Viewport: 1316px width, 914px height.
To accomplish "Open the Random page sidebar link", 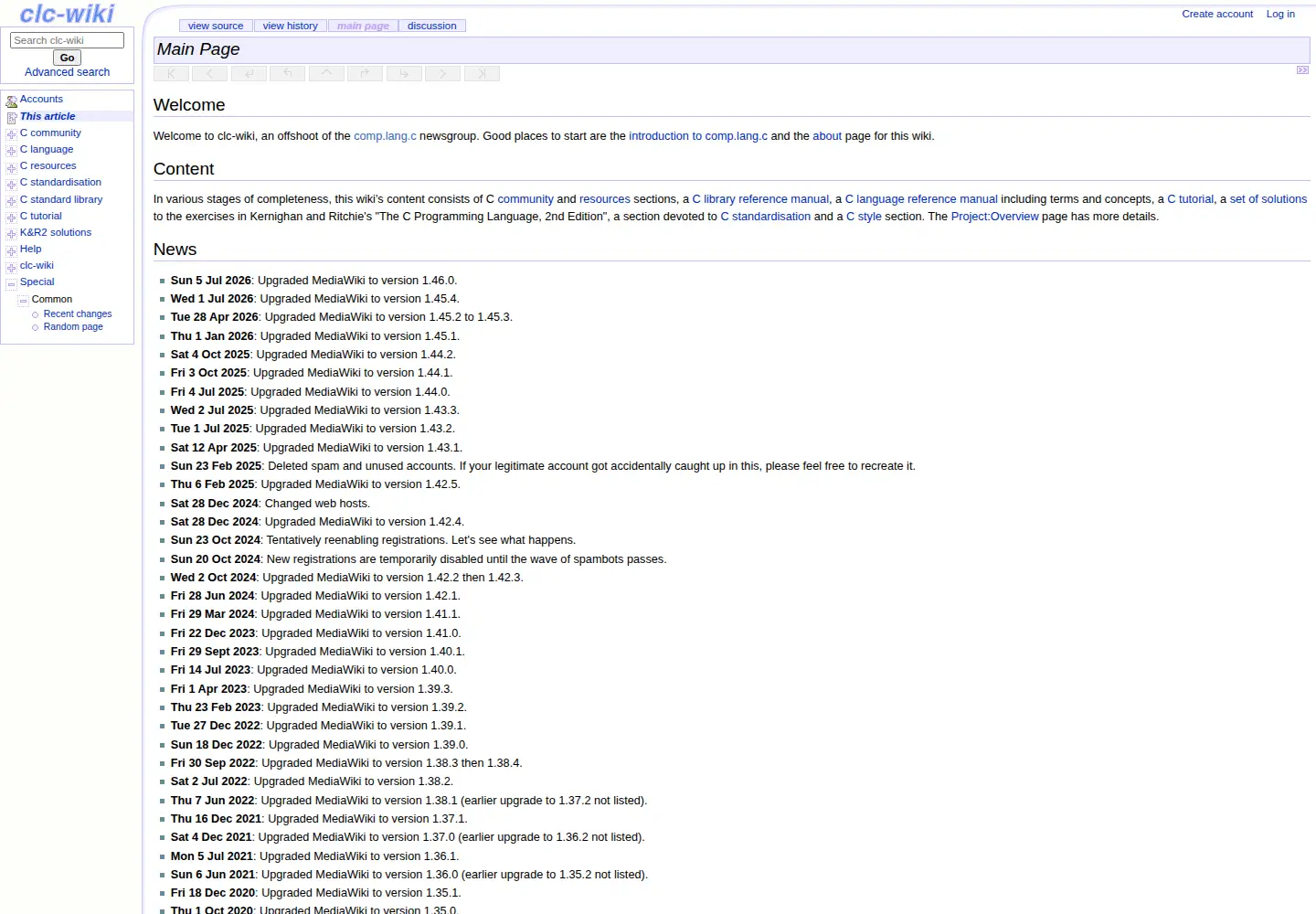I will click(x=73, y=326).
